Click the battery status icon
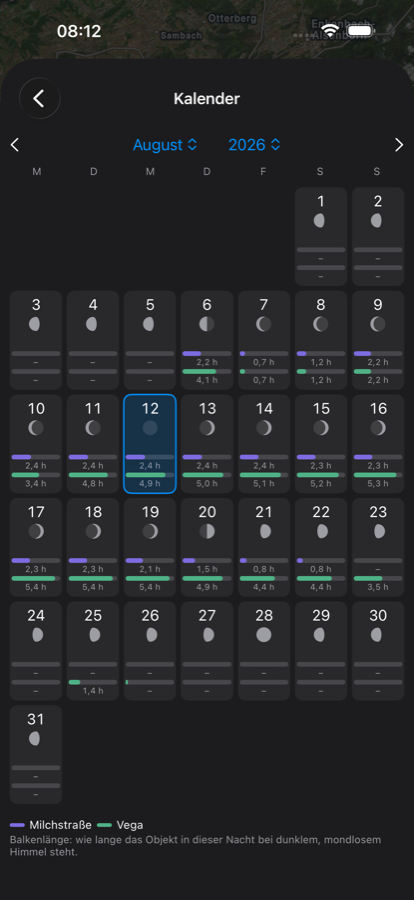Screen dimensions: 414x900 pyautogui.click(x=360, y=30)
